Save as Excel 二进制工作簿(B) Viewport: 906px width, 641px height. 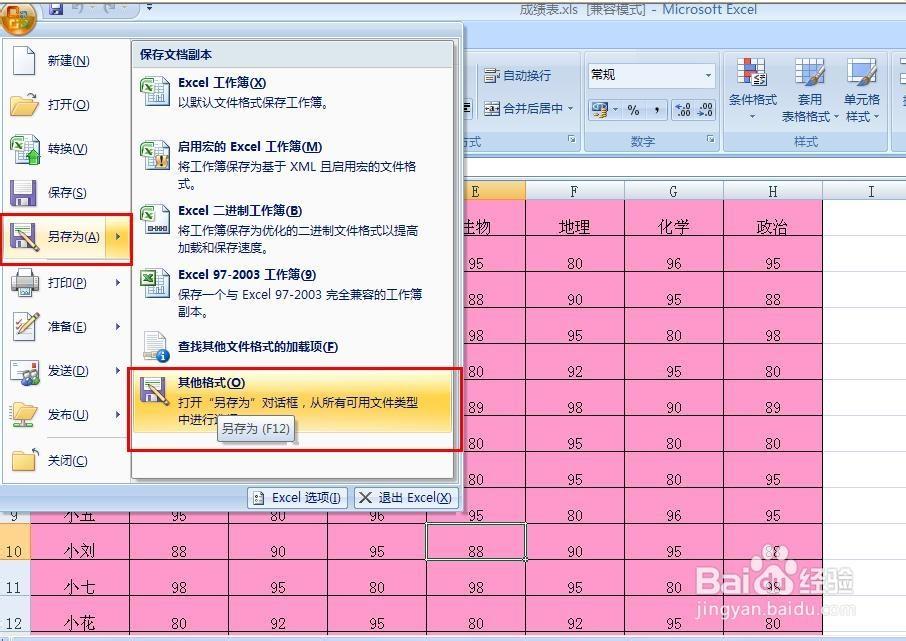pyautogui.click(x=292, y=229)
